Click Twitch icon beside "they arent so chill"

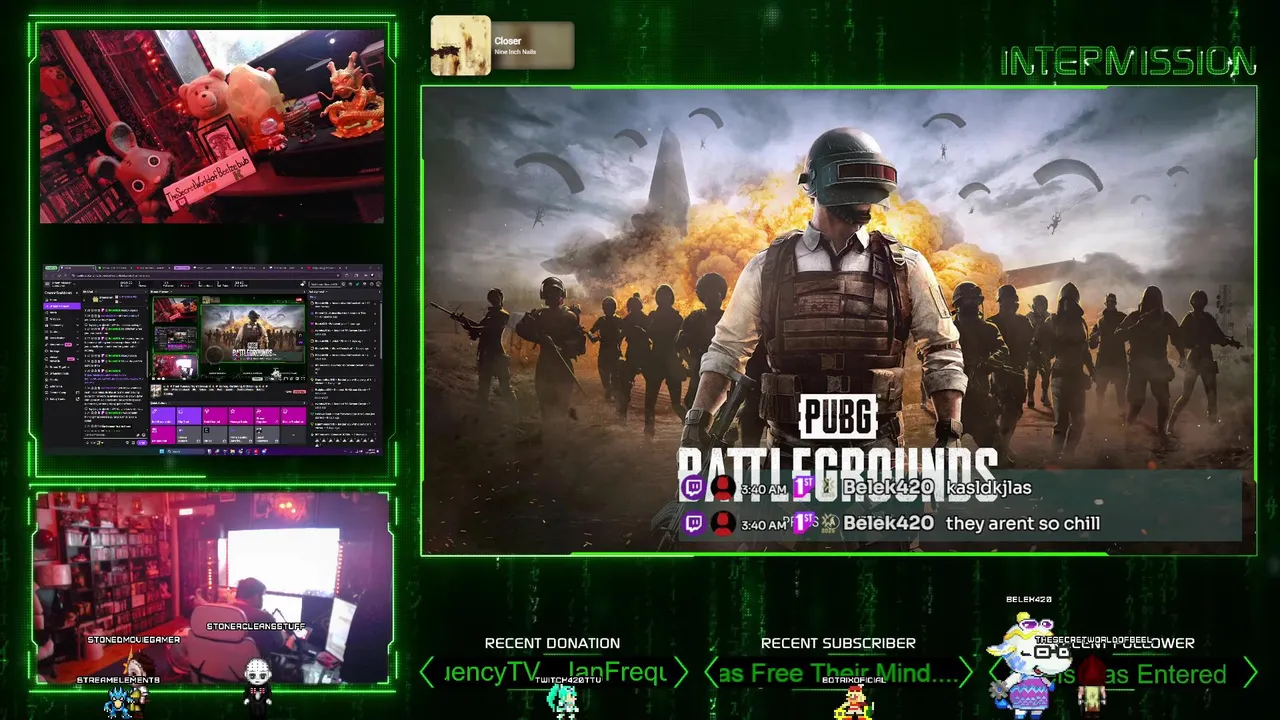pos(693,524)
